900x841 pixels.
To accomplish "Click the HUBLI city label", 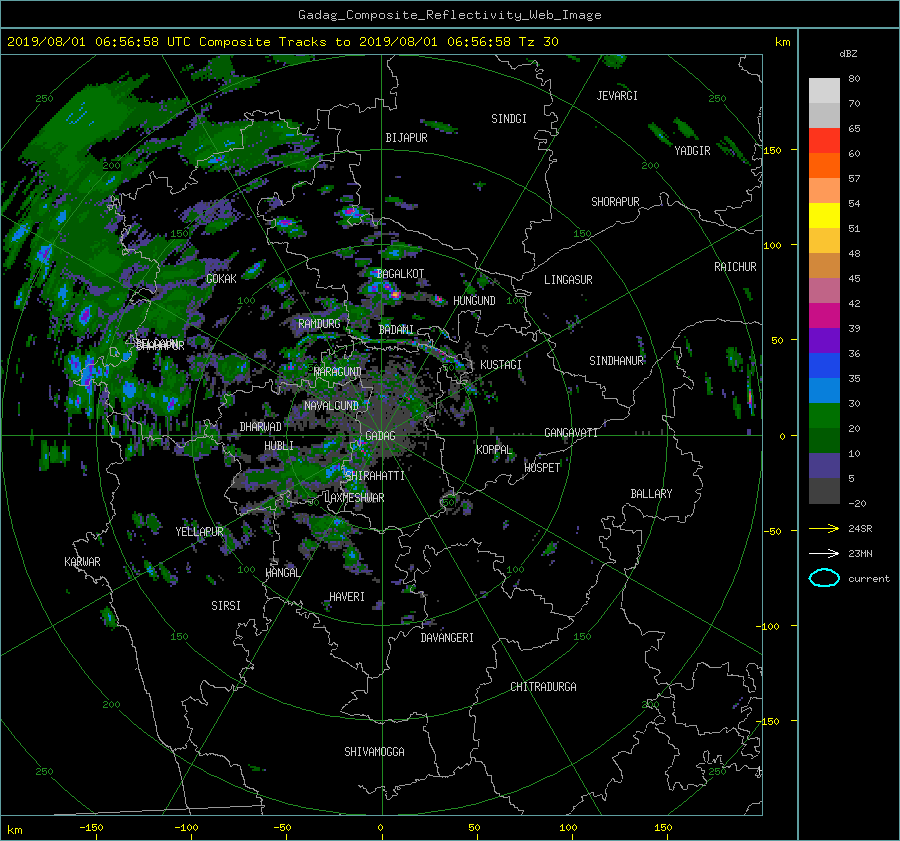I will pos(278,446).
